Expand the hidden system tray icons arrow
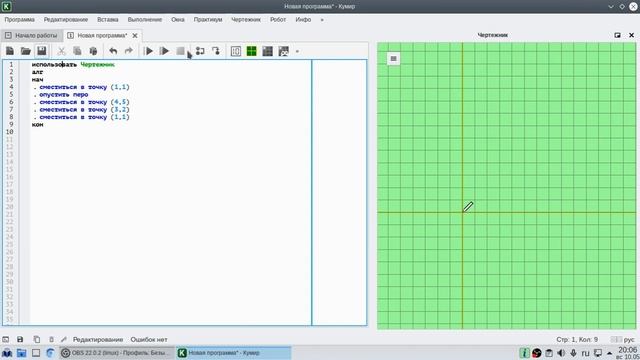Viewport: 640px width, 360px height. (x=610, y=353)
